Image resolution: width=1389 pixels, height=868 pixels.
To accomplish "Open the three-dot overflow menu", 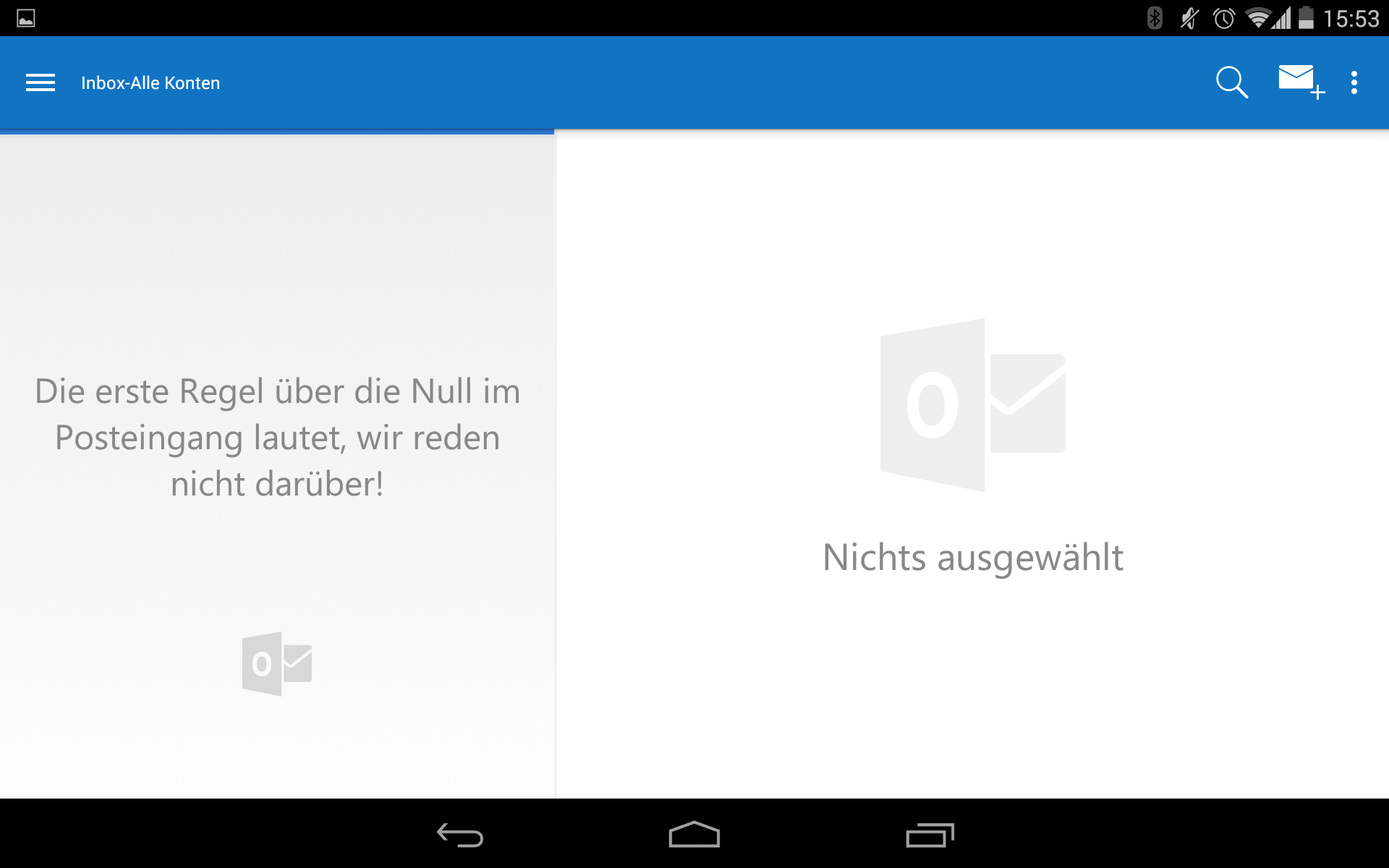I will (1354, 82).
